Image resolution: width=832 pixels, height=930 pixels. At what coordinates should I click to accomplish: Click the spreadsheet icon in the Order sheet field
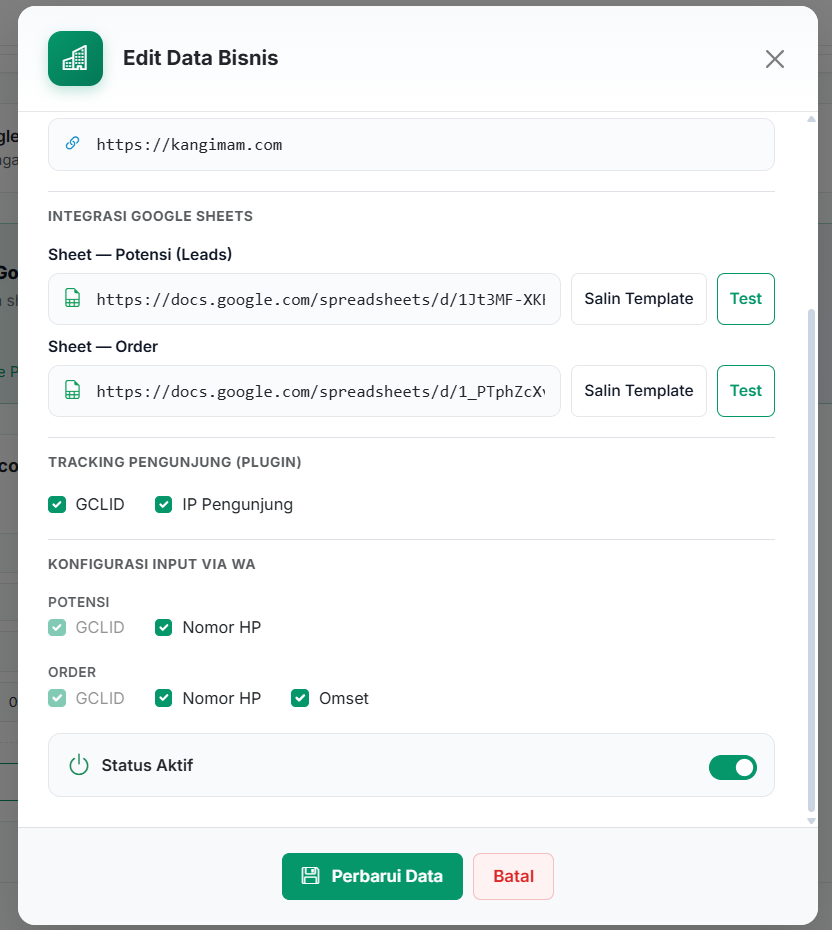point(72,390)
